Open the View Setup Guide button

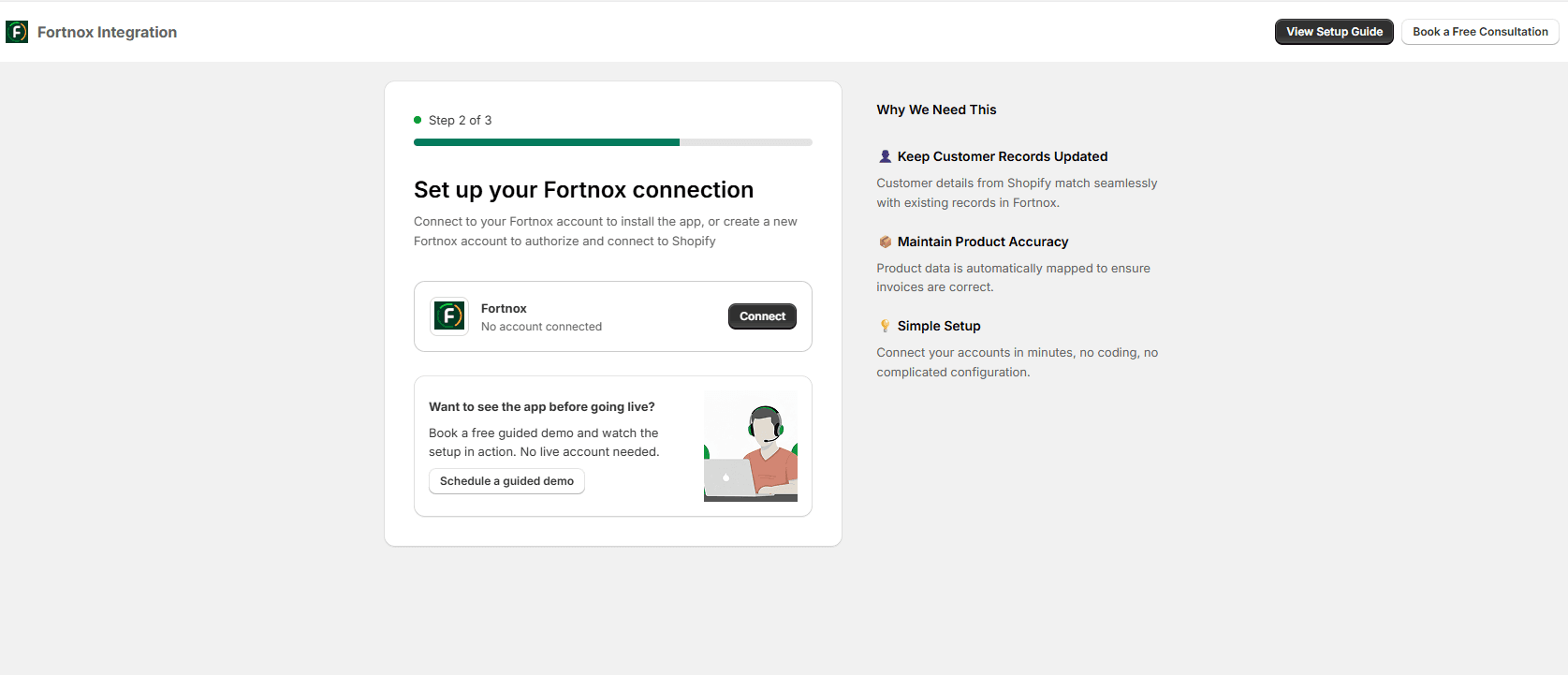(1334, 32)
